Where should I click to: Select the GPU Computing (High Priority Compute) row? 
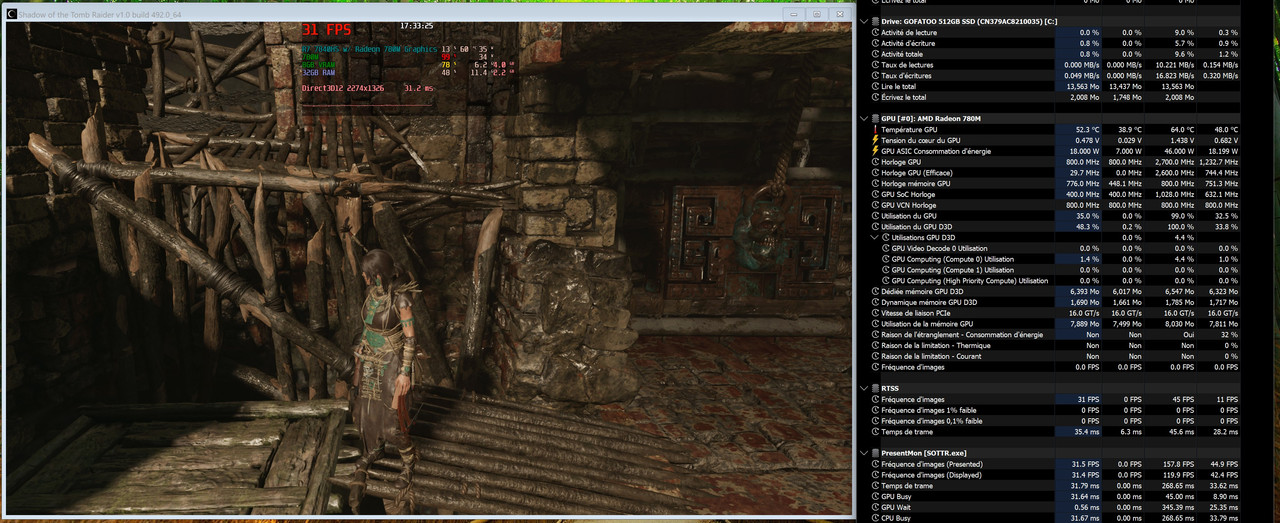click(970, 281)
